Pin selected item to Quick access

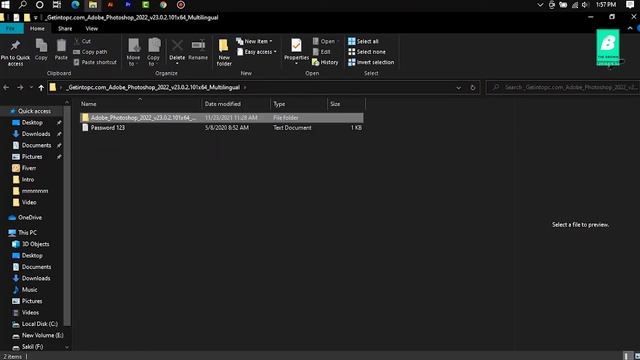(15, 52)
